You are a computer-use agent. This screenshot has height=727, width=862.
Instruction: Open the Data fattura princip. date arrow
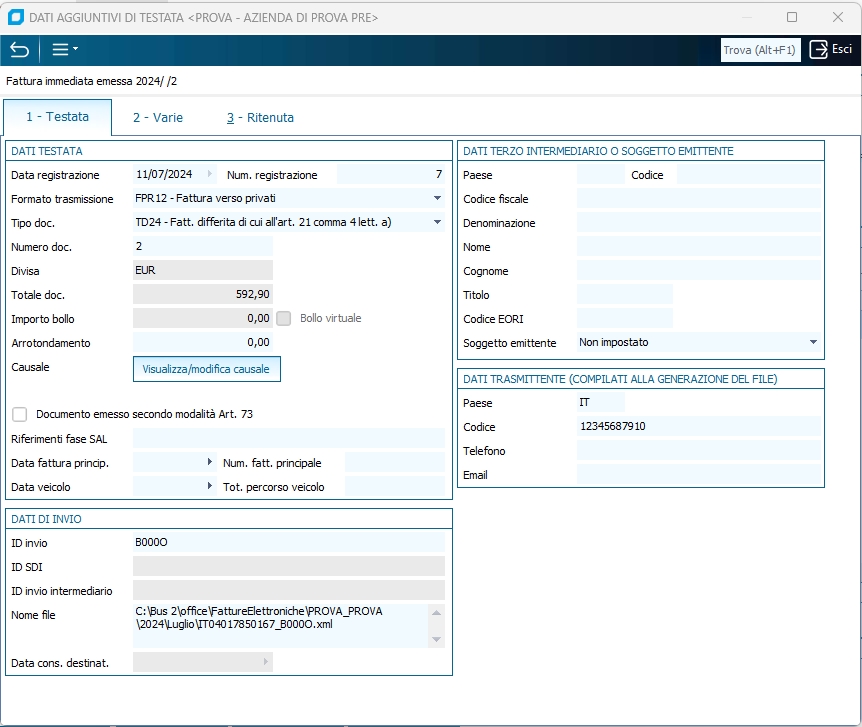click(211, 462)
